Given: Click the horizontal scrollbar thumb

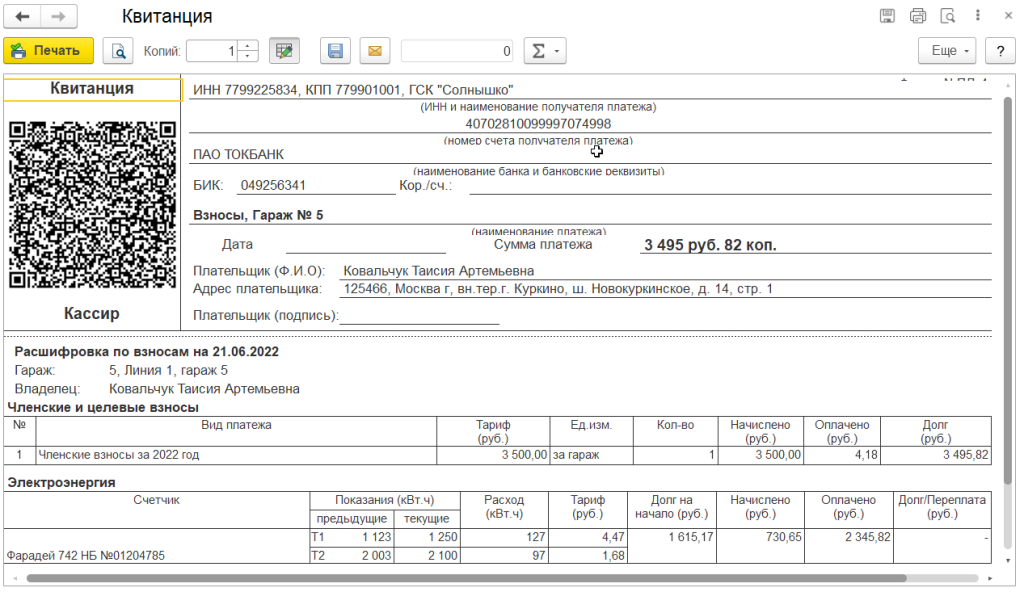Looking at the screenshot, I should 466,578.
